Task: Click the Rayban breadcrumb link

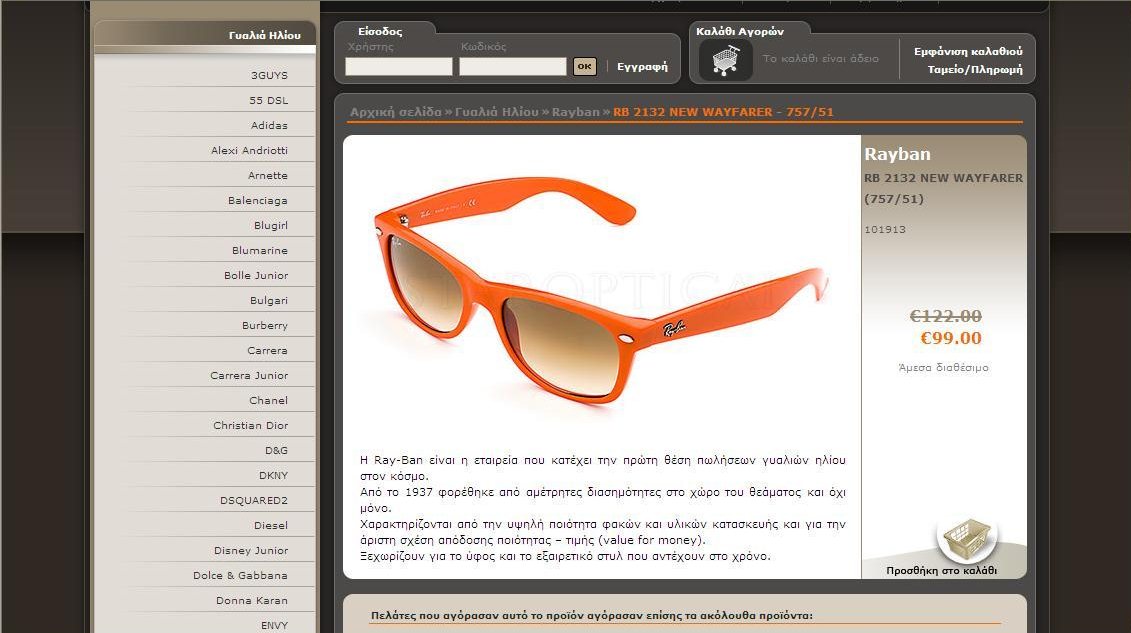Action: tap(575, 112)
